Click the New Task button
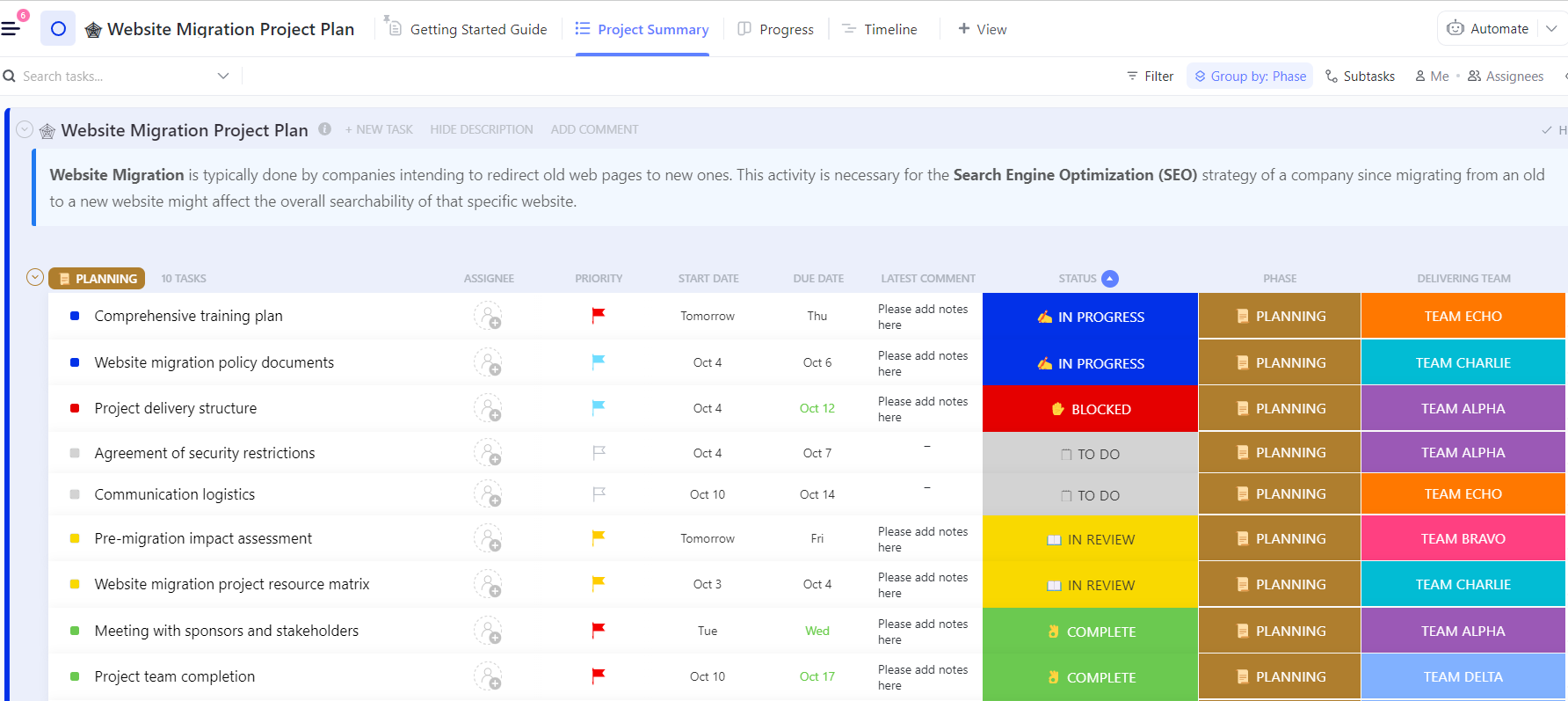The width and height of the screenshot is (1568, 701). point(379,129)
